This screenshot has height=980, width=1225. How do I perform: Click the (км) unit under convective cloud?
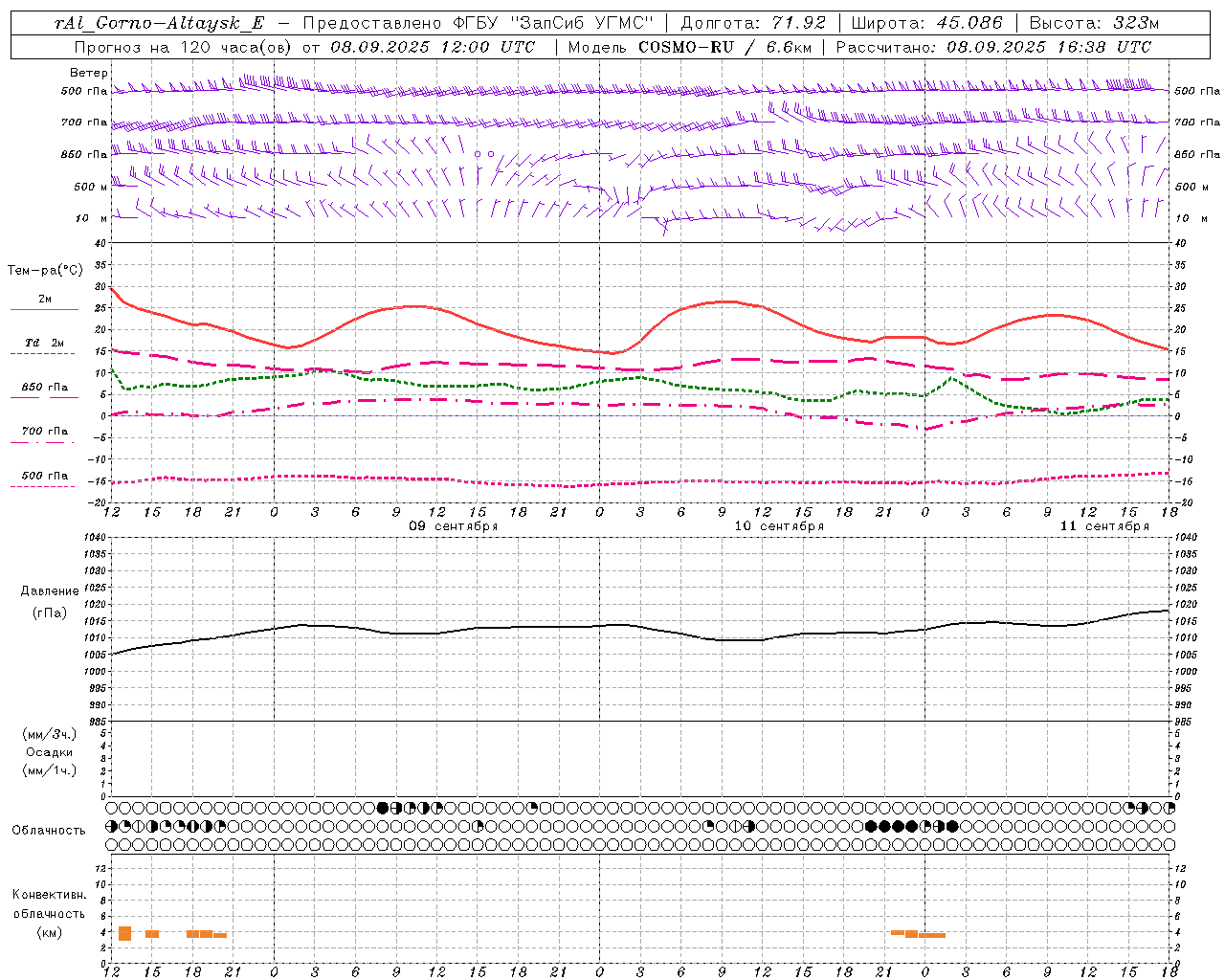coord(50,932)
